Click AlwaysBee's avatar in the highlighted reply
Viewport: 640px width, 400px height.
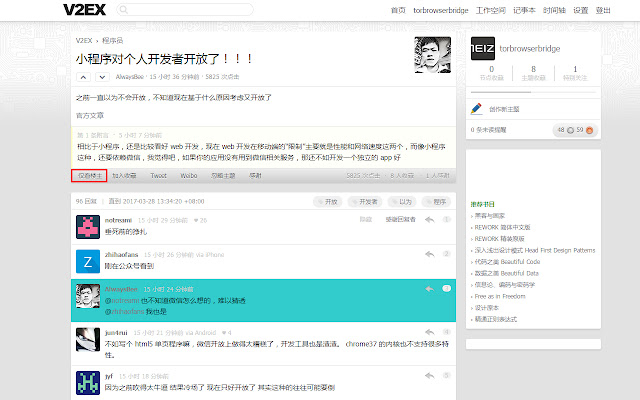pos(88,296)
